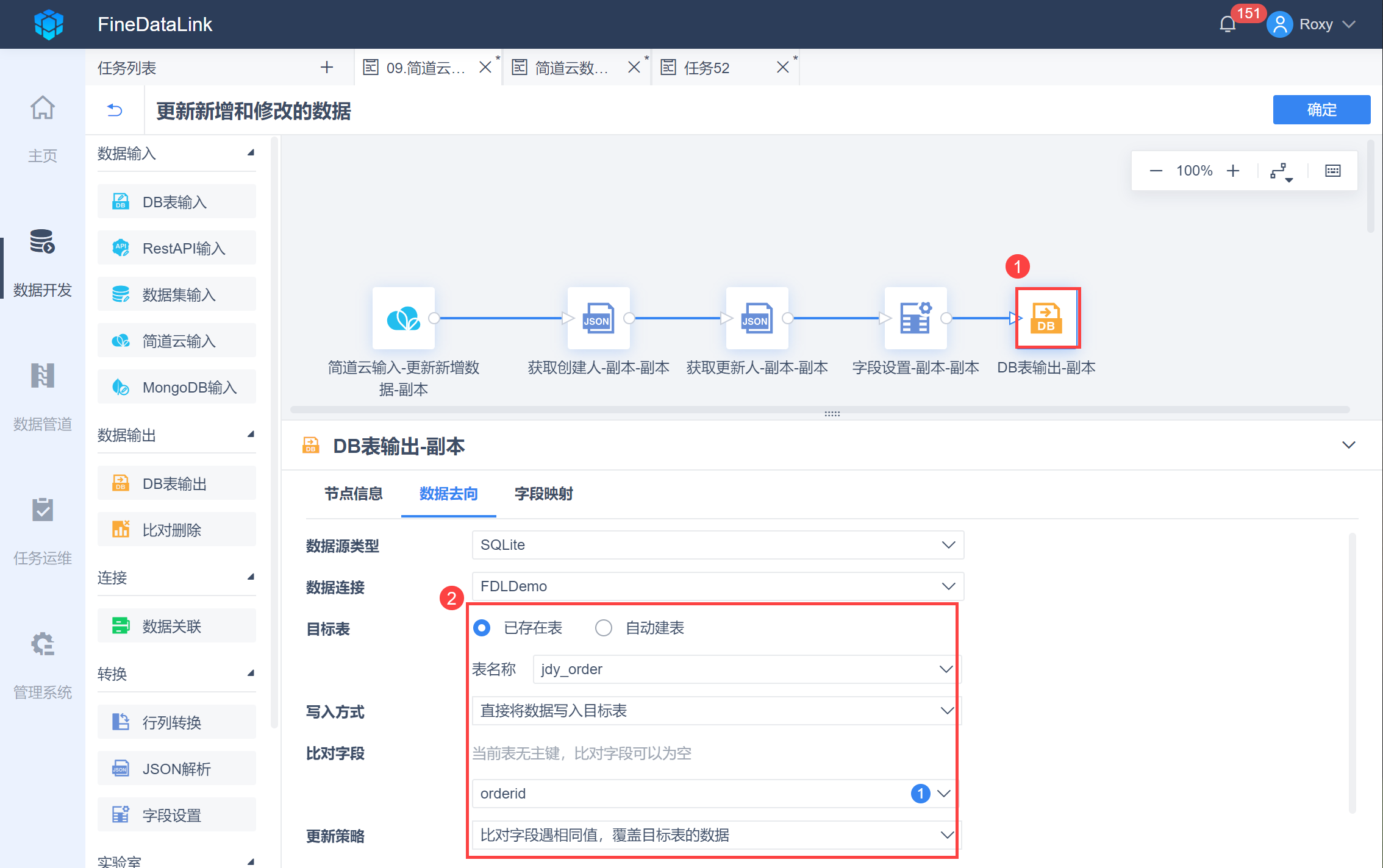Open the 数据源类型 SQLite dropdown
Image resolution: width=1383 pixels, height=868 pixels.
pyautogui.click(x=718, y=545)
